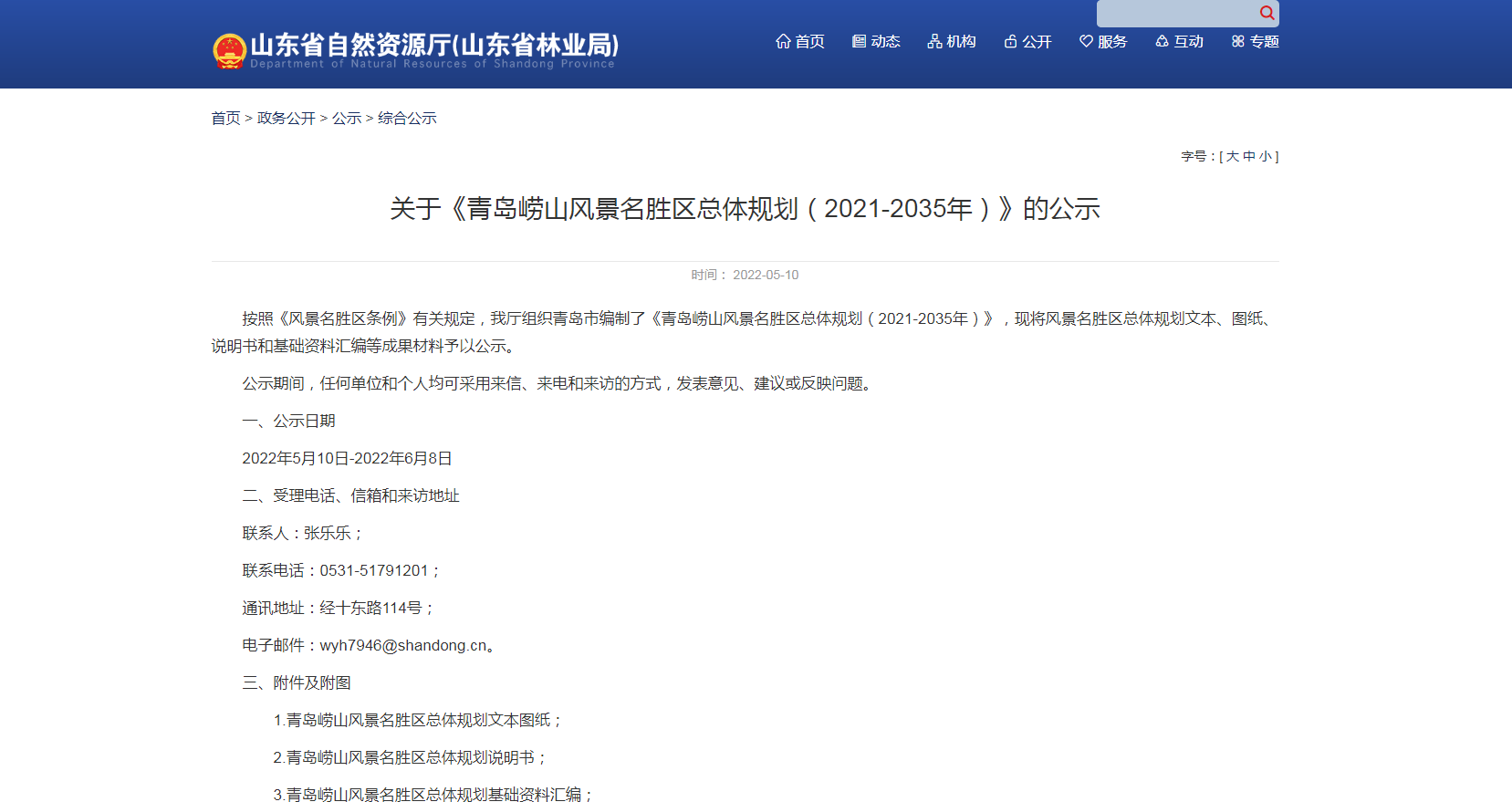This screenshot has width=1512, height=802.
Task: Set font size to 大 (large)
Action: [x=1233, y=156]
